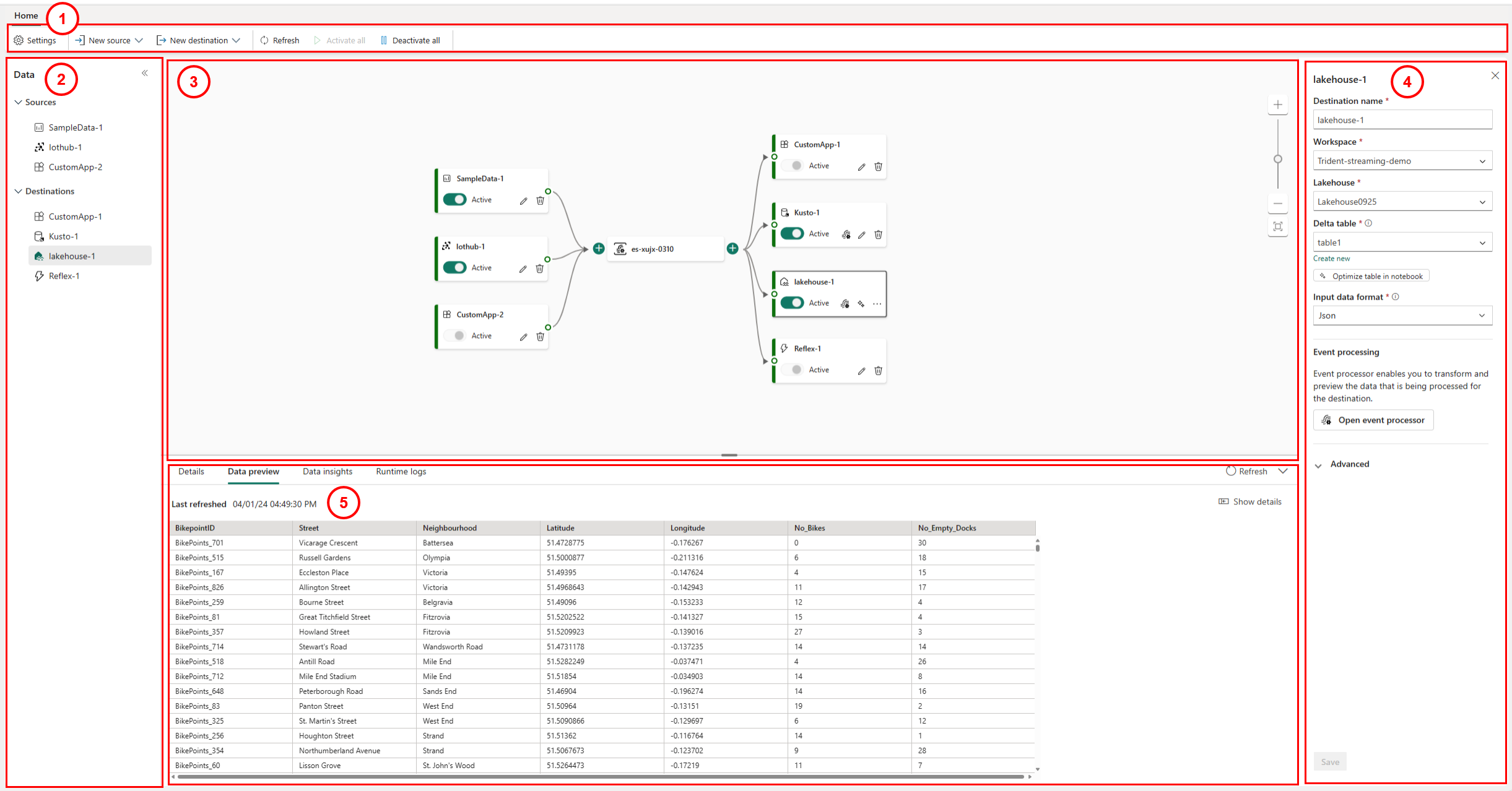Open the New source dropdown
This screenshot has height=791, width=1512.
point(109,40)
